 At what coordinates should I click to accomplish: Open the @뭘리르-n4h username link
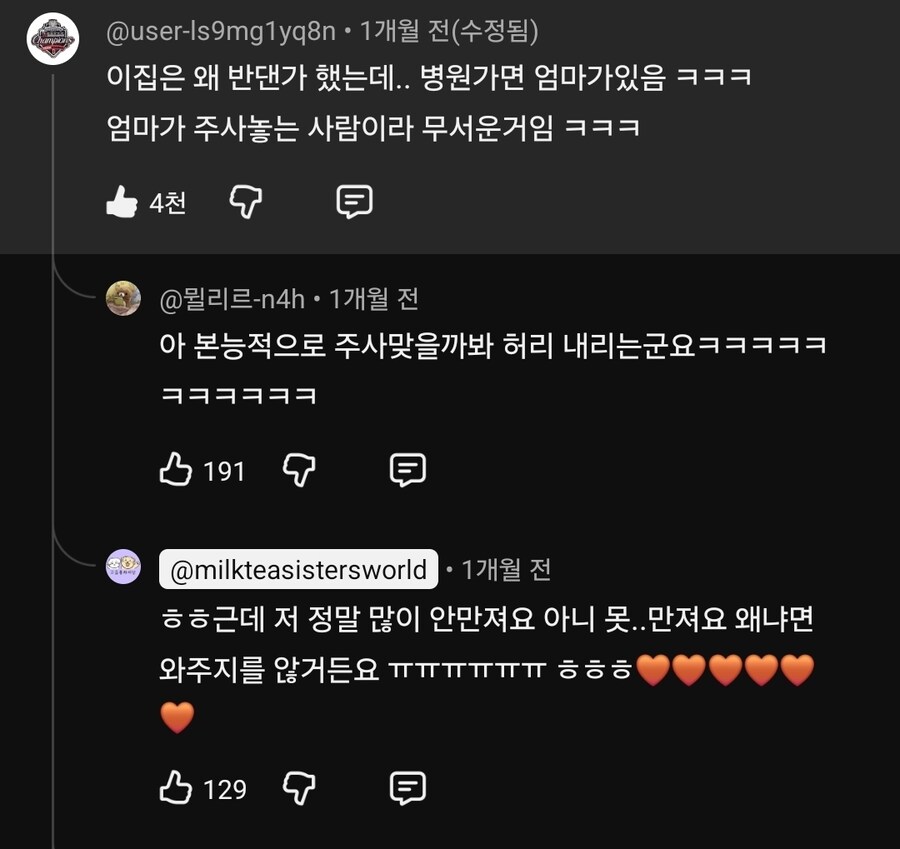234,297
